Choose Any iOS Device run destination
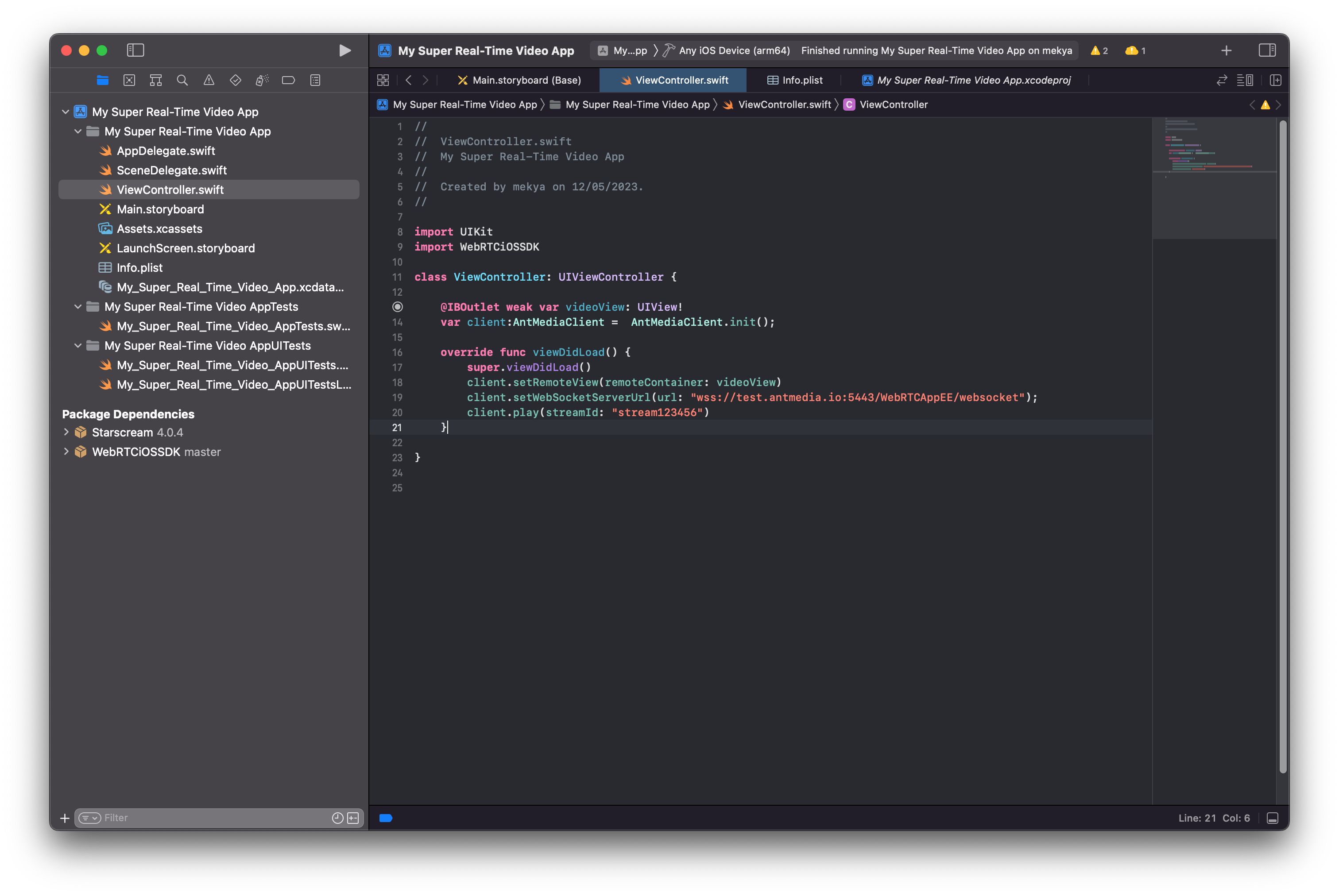1339x896 pixels. coord(727,51)
